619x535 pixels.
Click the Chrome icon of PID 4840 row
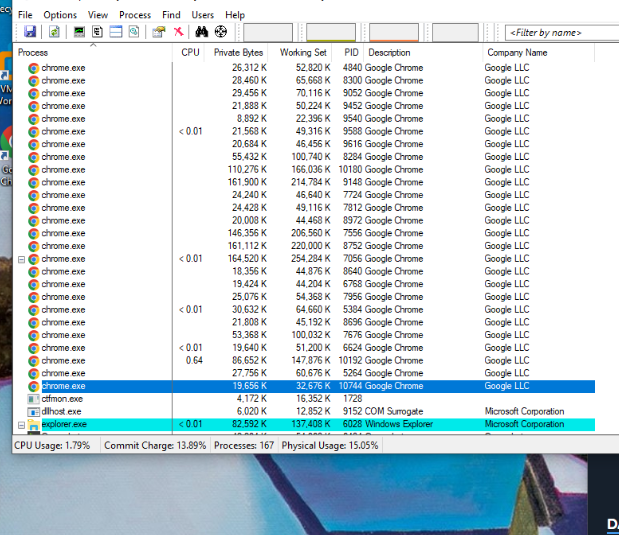[x=34, y=68]
